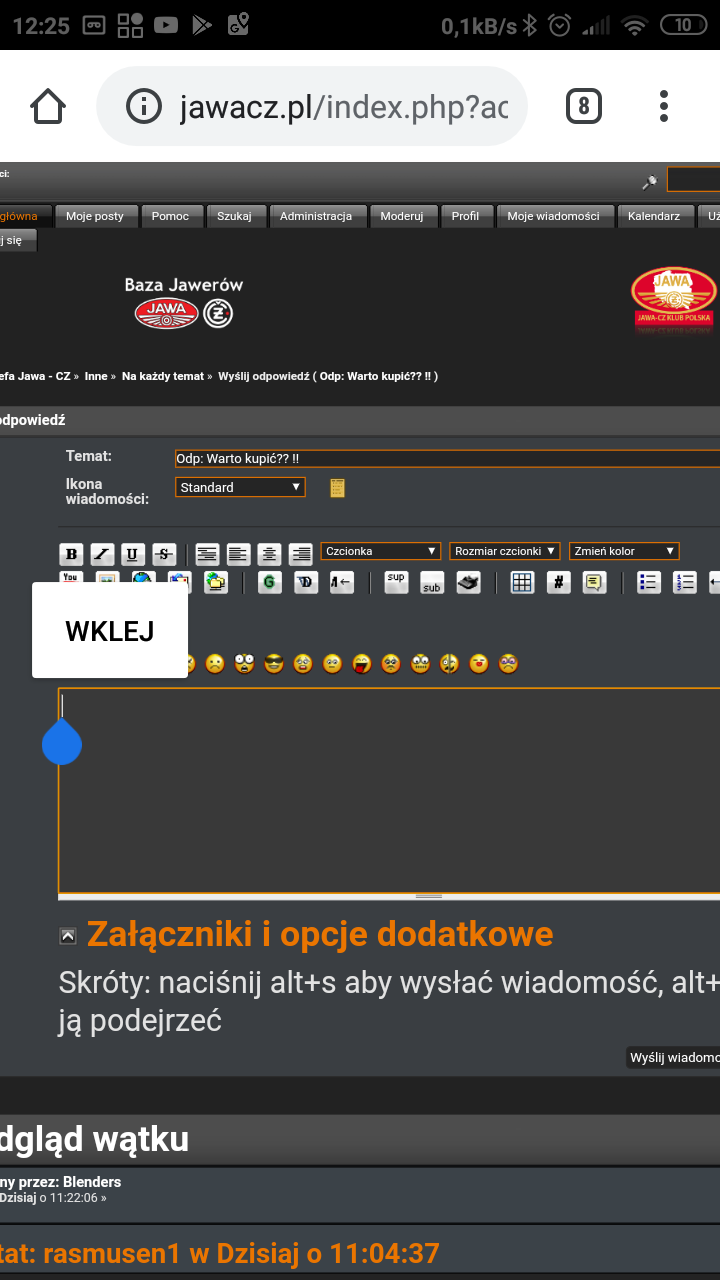Screen dimensions: 720x1280
Task: Open Chrome three-dot overflow menu
Action: coord(664,106)
